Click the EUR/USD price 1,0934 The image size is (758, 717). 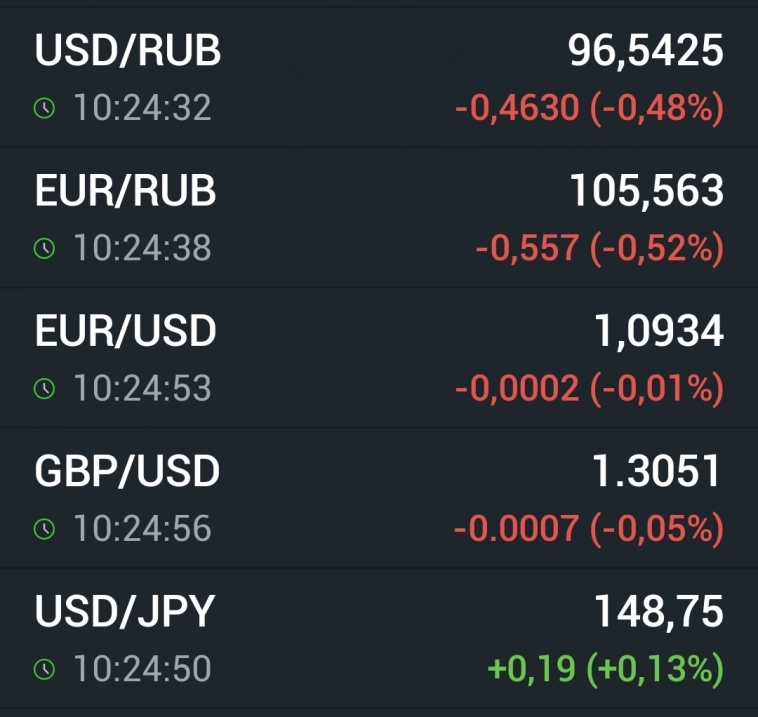[x=659, y=331]
